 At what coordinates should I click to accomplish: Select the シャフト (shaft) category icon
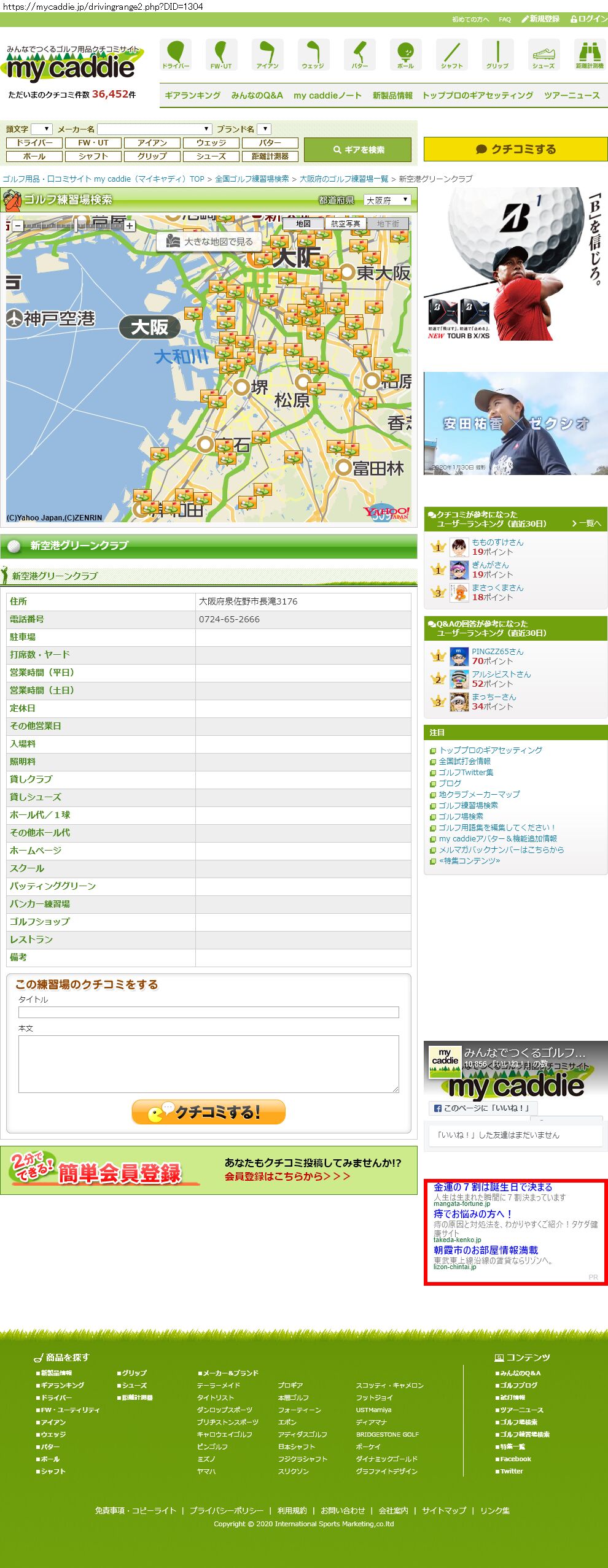pos(451,55)
